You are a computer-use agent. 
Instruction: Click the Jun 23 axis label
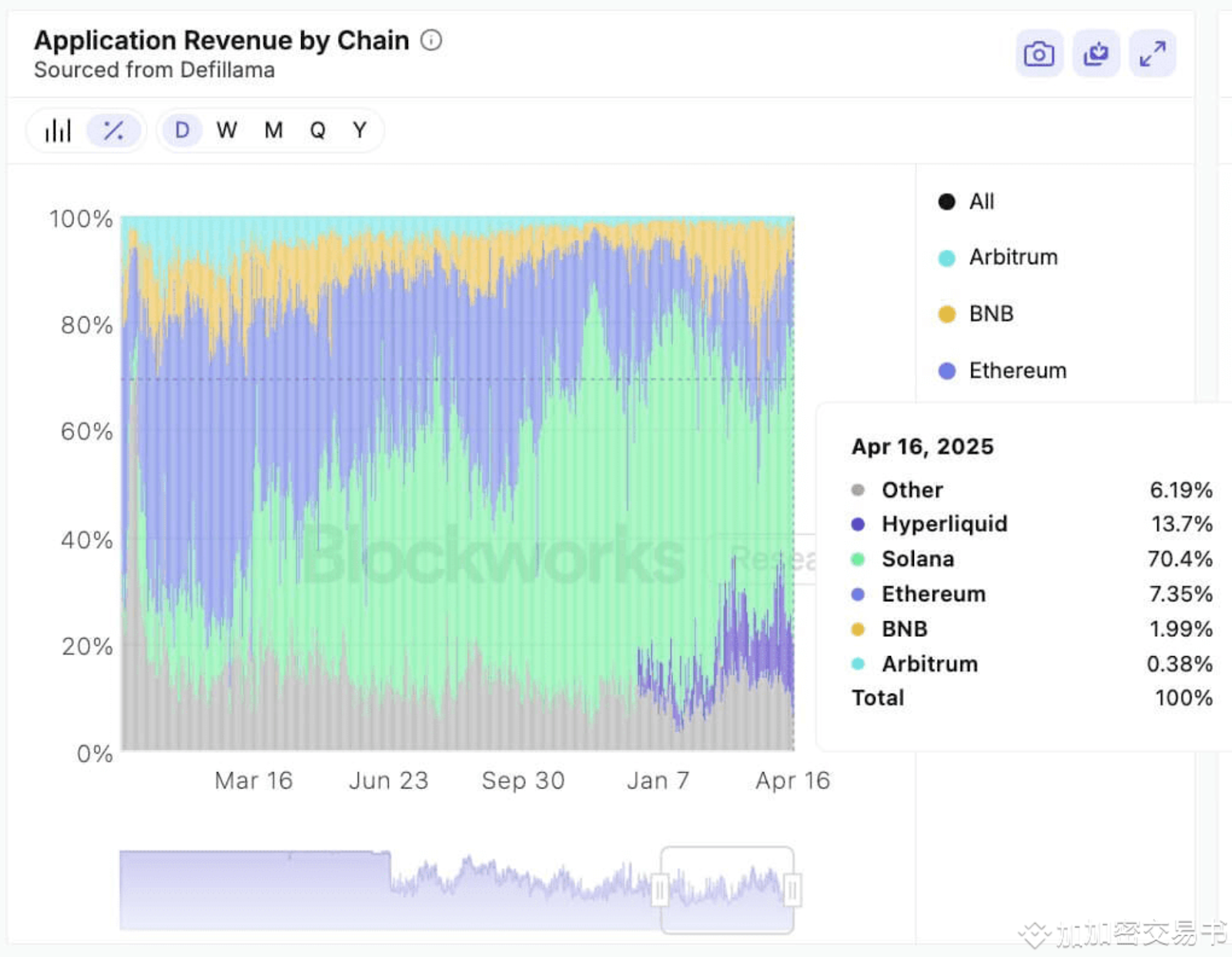coord(389,781)
